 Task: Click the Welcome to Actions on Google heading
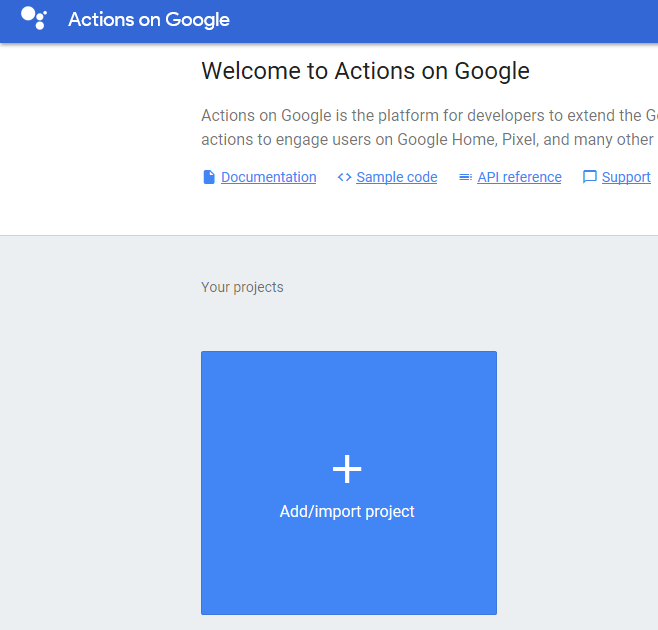pyautogui.click(x=366, y=71)
